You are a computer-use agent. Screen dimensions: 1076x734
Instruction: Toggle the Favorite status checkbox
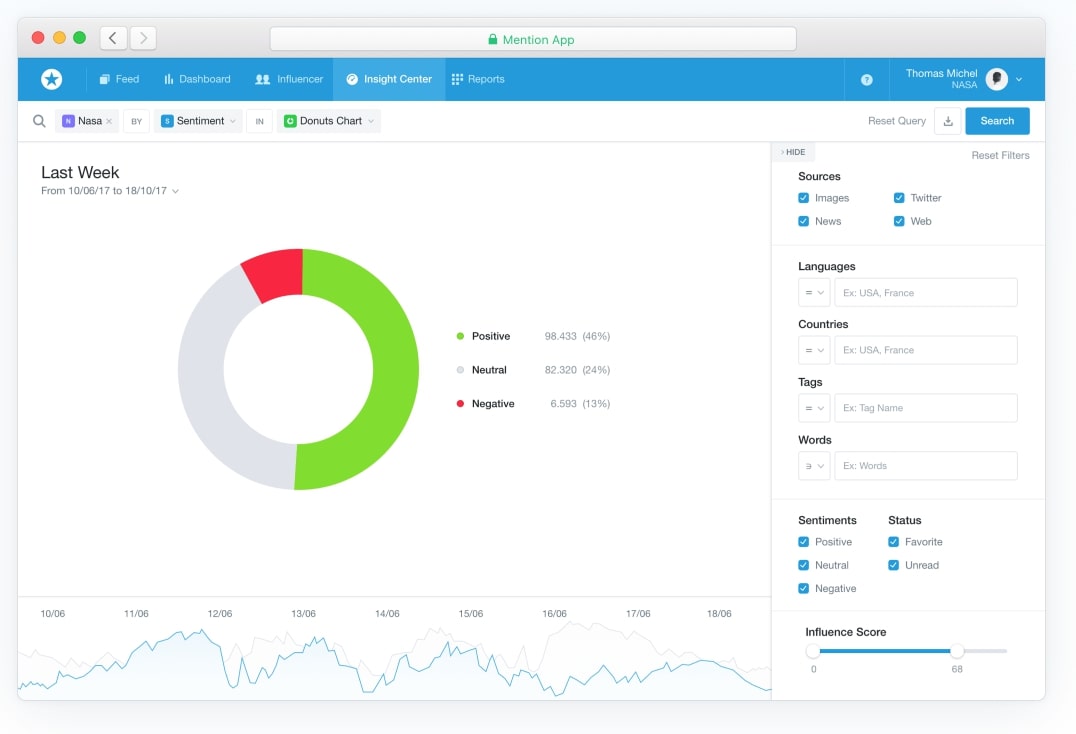pos(893,542)
